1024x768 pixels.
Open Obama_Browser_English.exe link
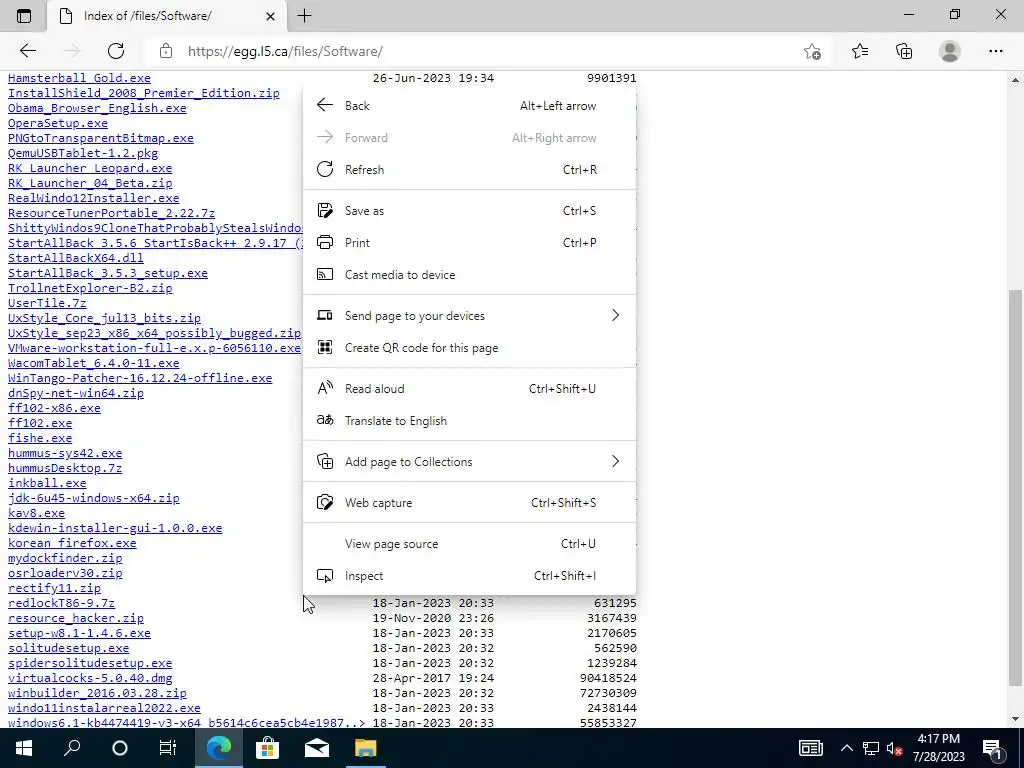click(x=97, y=108)
